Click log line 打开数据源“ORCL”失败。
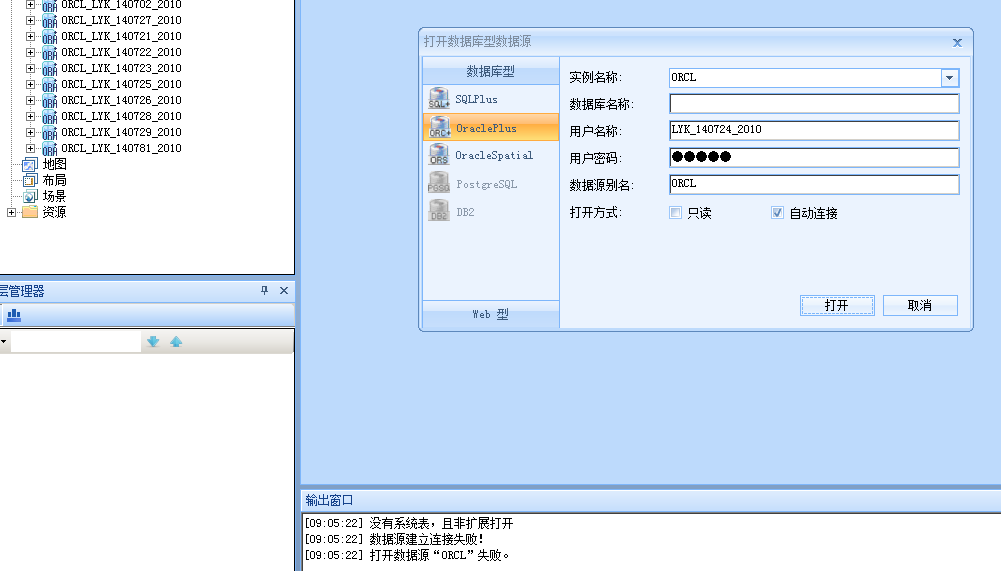Viewport: 1001px width, 571px height. click(407, 556)
